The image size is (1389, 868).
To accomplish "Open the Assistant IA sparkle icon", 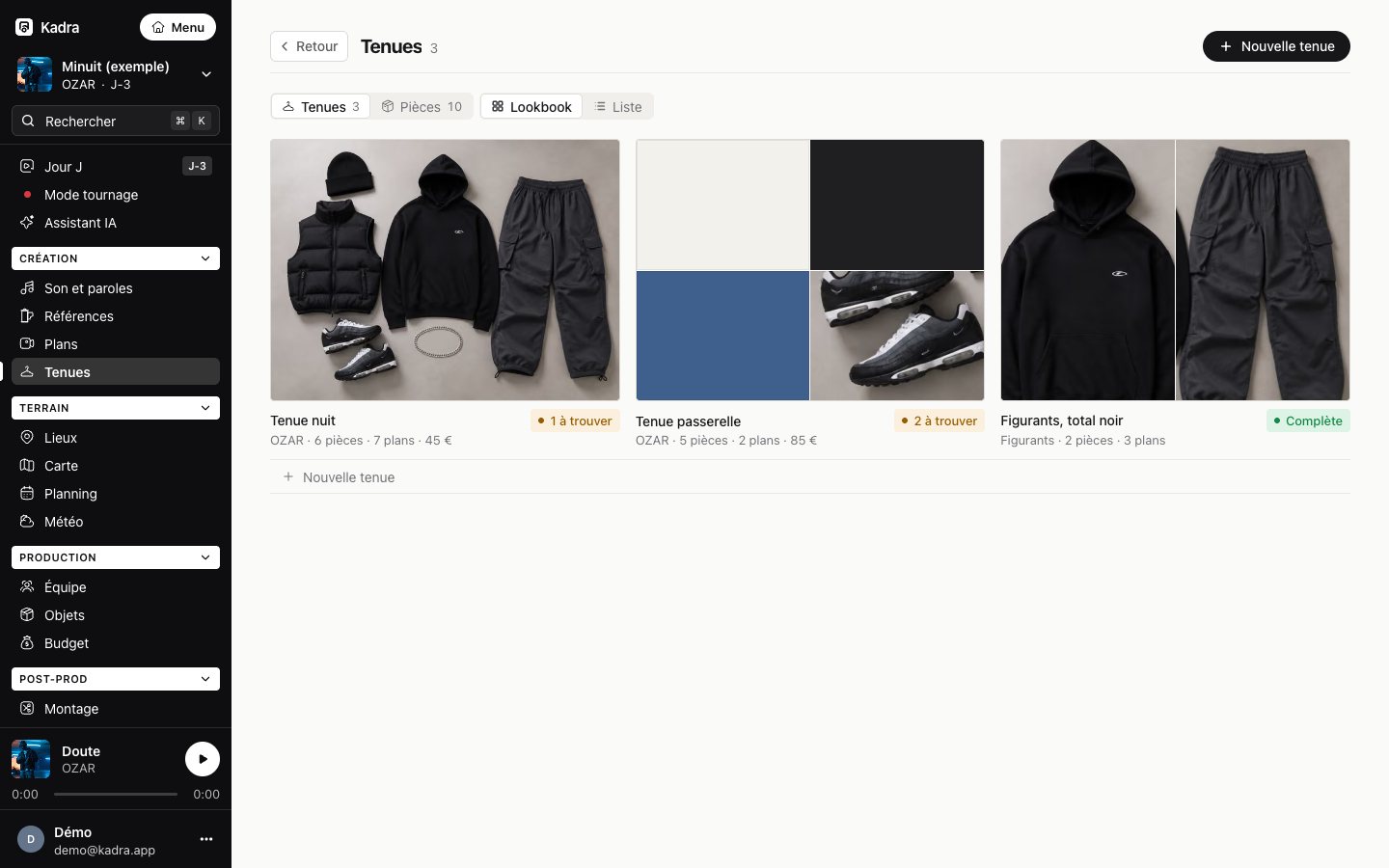I will click(27, 222).
